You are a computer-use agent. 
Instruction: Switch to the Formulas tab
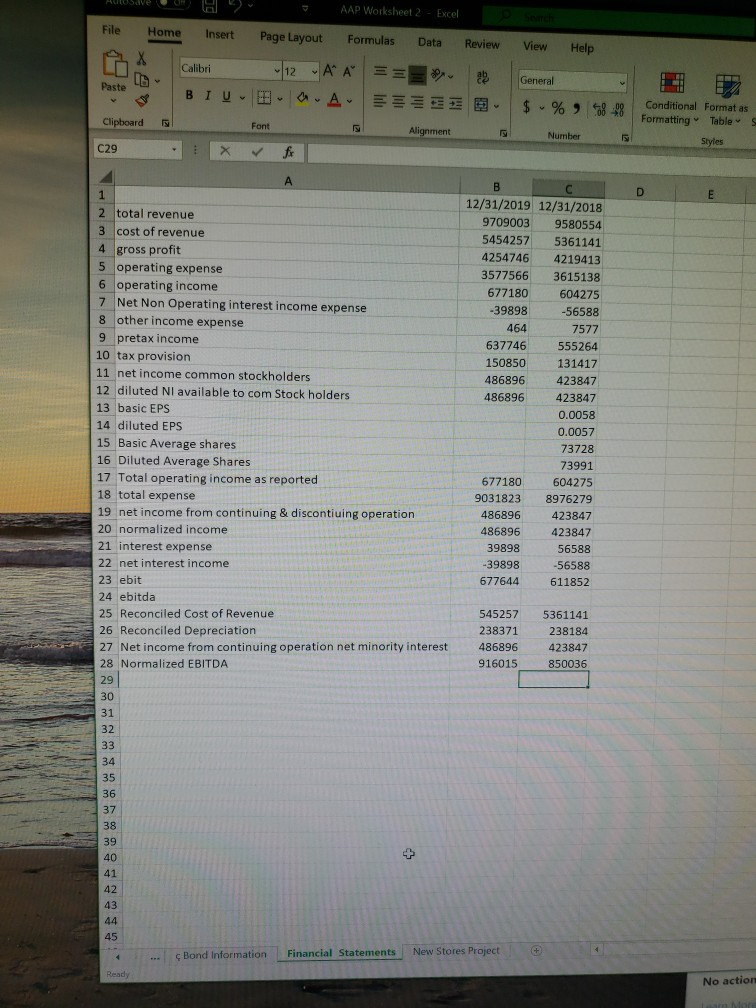click(371, 40)
